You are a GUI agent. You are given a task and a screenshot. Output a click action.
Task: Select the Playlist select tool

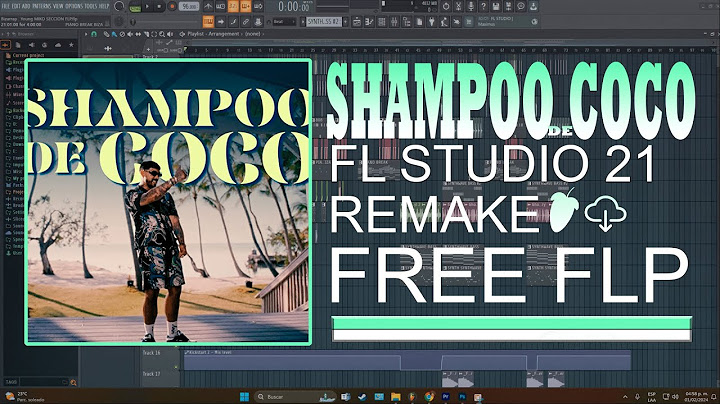pyautogui.click(x=154, y=34)
